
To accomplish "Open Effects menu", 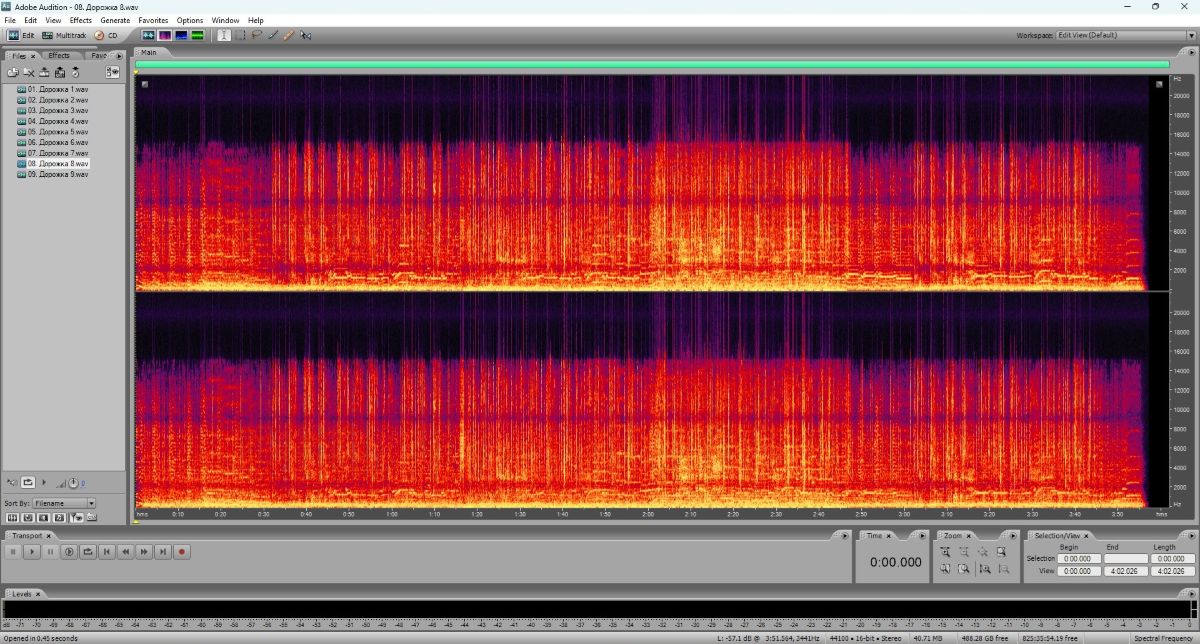I will tap(81, 20).
